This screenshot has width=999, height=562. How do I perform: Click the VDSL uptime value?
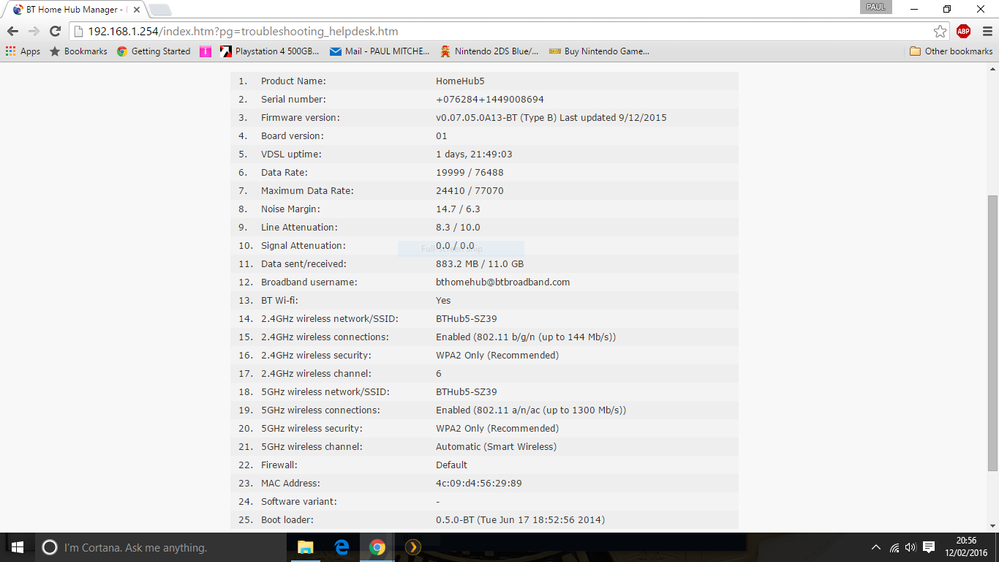pyautogui.click(x=474, y=154)
